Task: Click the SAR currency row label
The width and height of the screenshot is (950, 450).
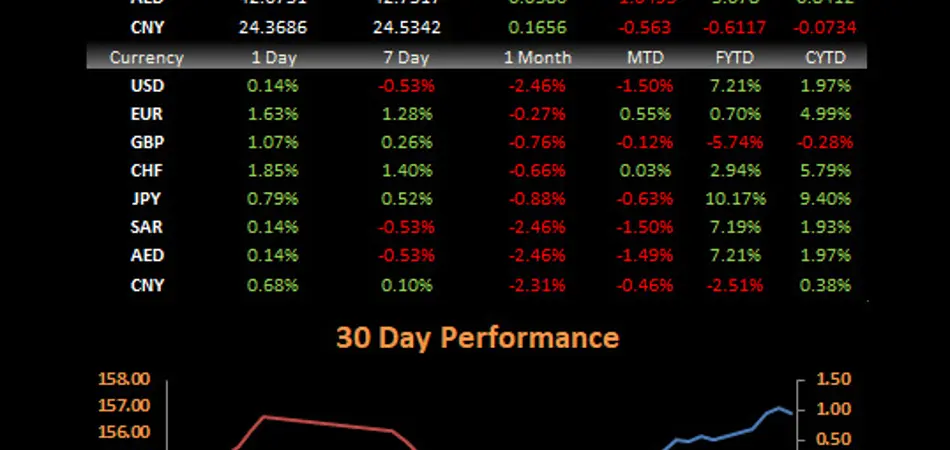Action: coord(147,228)
